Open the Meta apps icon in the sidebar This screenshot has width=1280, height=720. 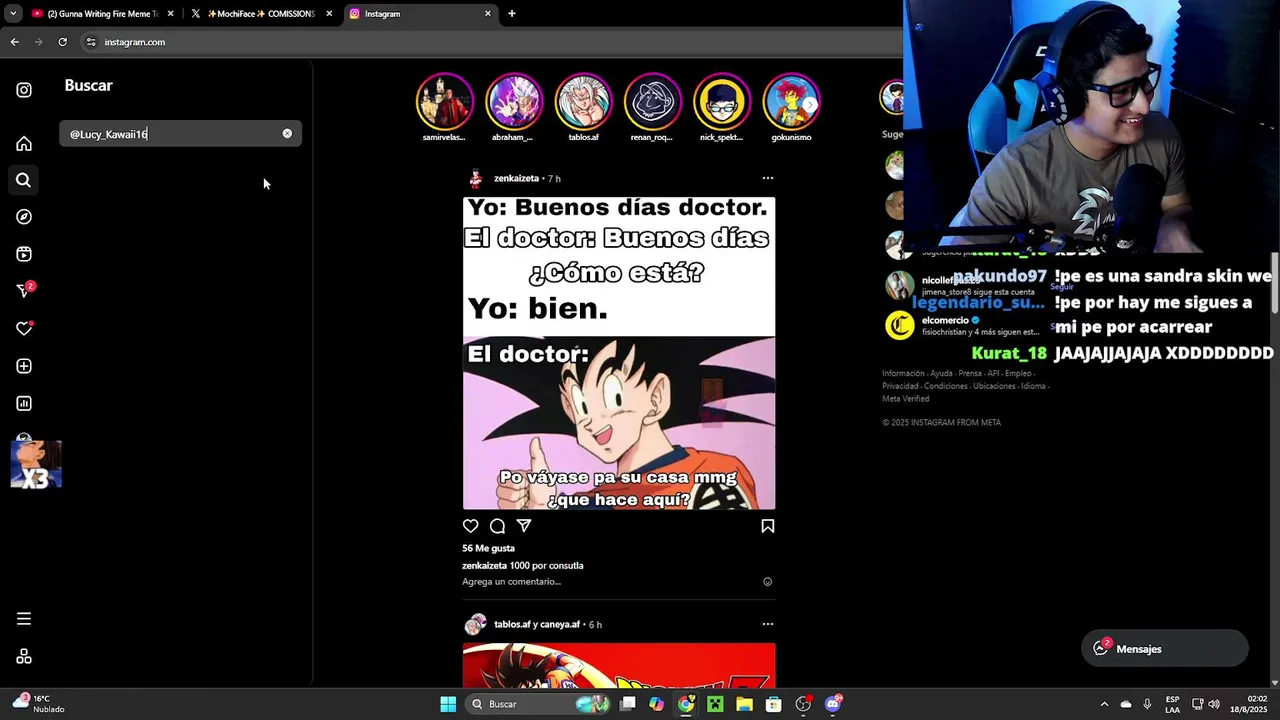(24, 656)
